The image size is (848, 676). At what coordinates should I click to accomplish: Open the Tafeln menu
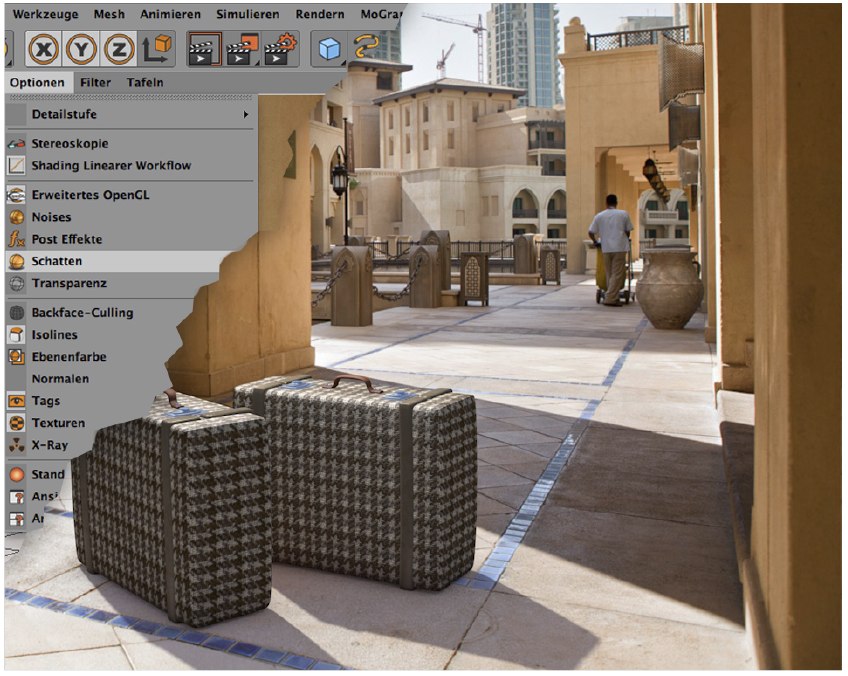[145, 82]
